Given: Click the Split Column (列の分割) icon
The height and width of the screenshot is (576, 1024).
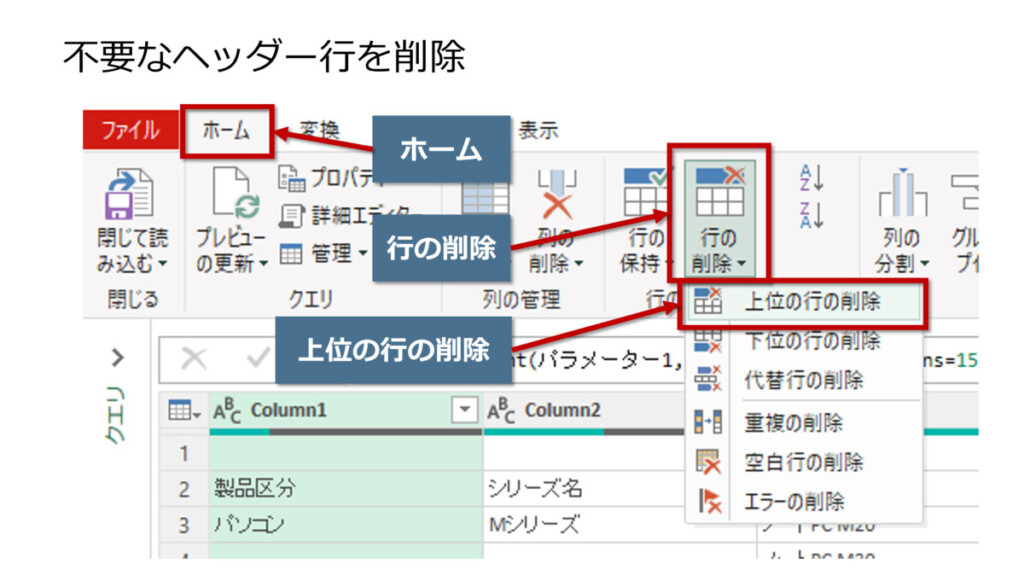Looking at the screenshot, I should [x=897, y=200].
